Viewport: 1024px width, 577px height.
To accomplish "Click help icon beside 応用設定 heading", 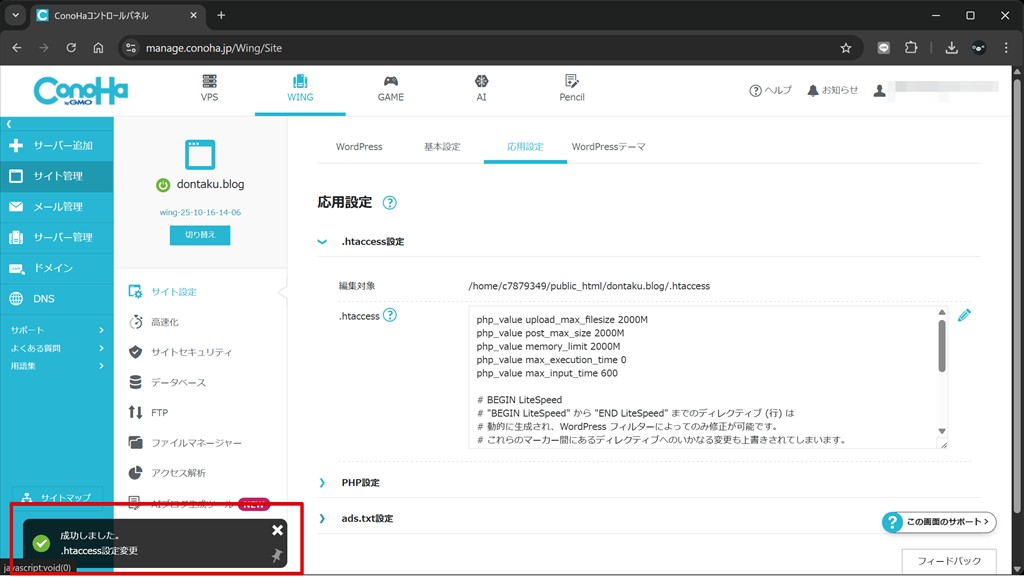I will (x=389, y=202).
